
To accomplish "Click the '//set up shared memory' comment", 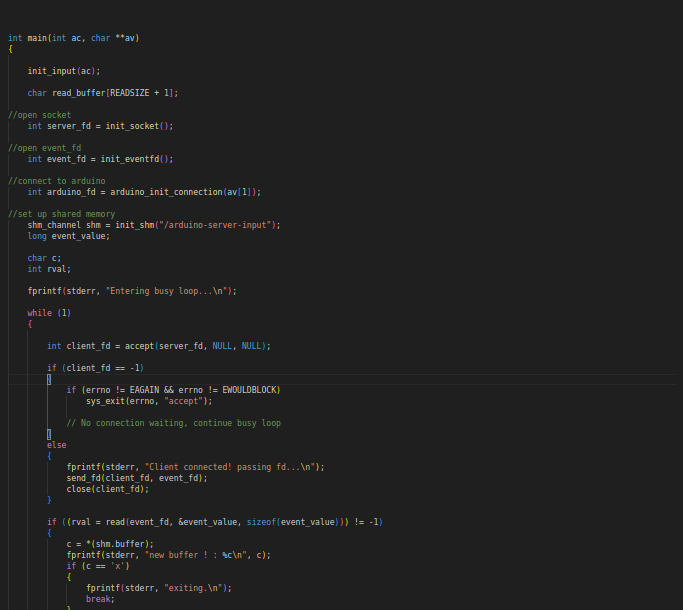I will [x=61, y=214].
